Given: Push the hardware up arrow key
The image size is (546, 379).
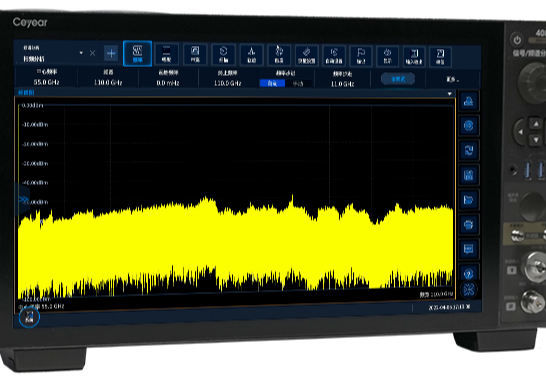Looking at the screenshot, I should [536, 124].
